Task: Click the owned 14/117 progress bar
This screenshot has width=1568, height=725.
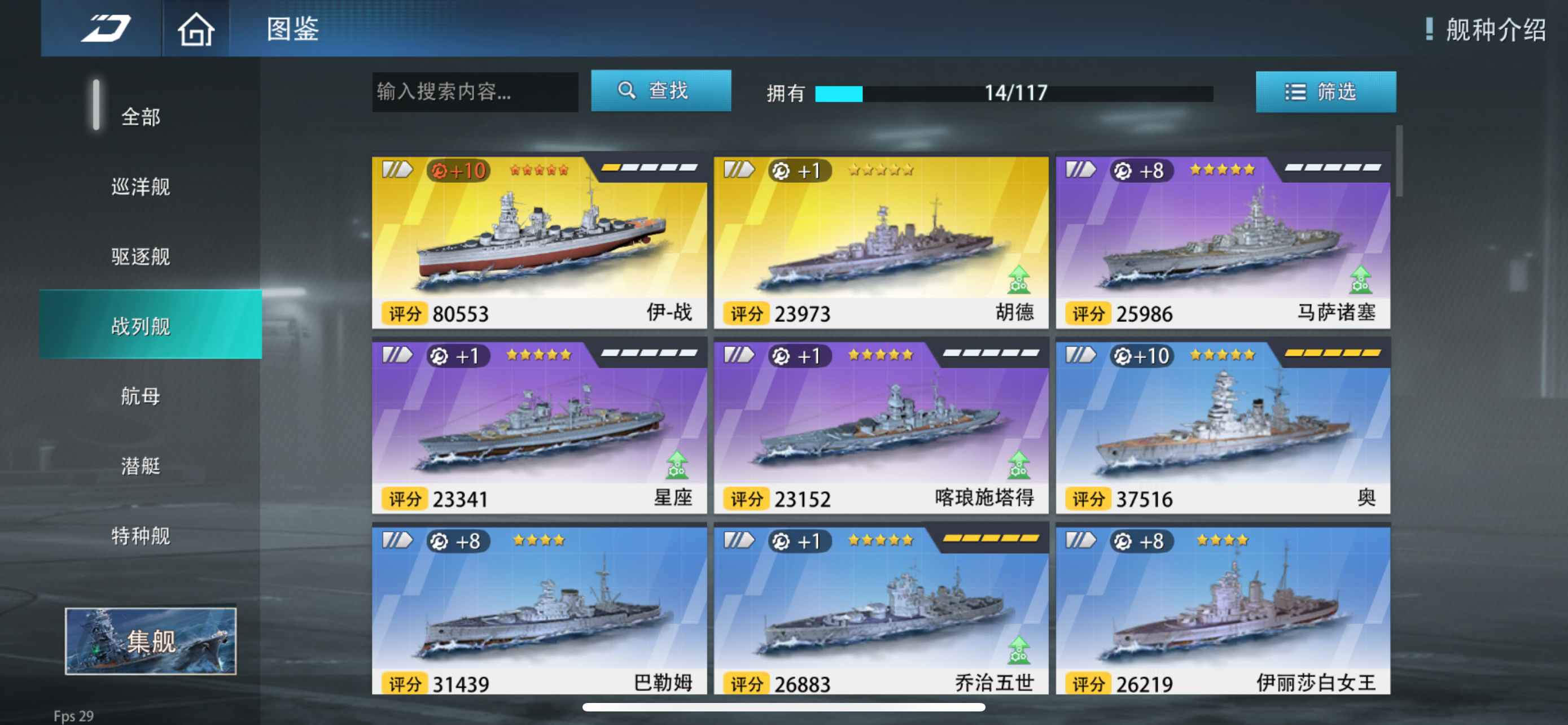Action: point(1014,93)
